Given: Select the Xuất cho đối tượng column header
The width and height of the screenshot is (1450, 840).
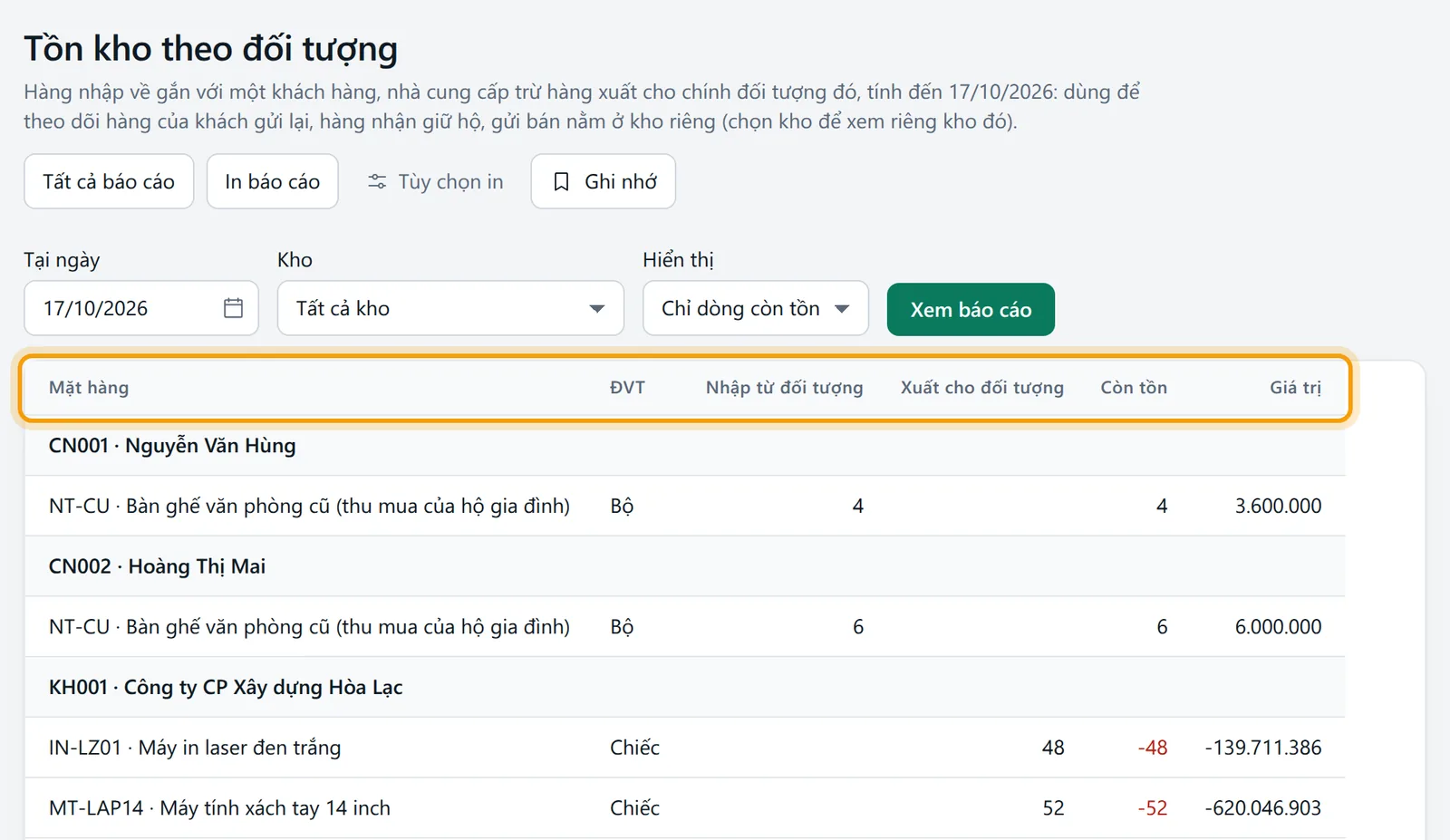Looking at the screenshot, I should tap(982, 388).
